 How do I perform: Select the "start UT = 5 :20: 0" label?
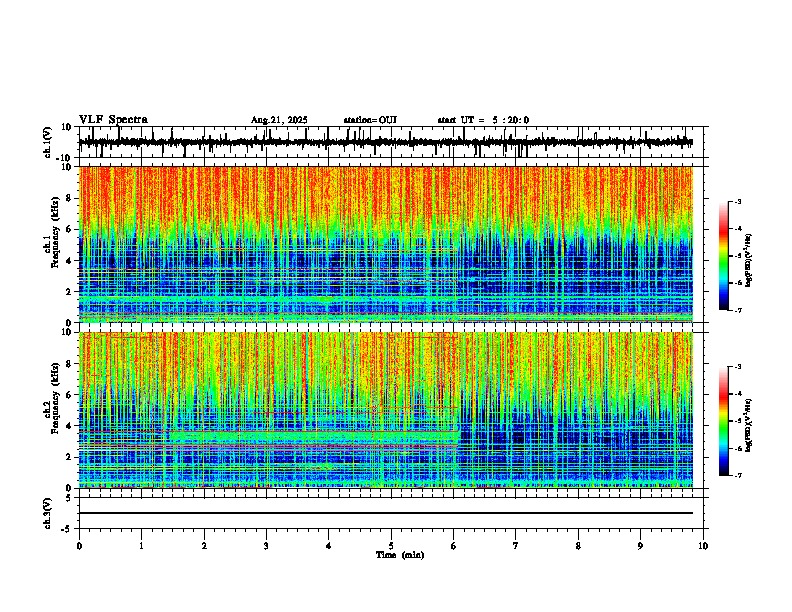tap(483, 120)
